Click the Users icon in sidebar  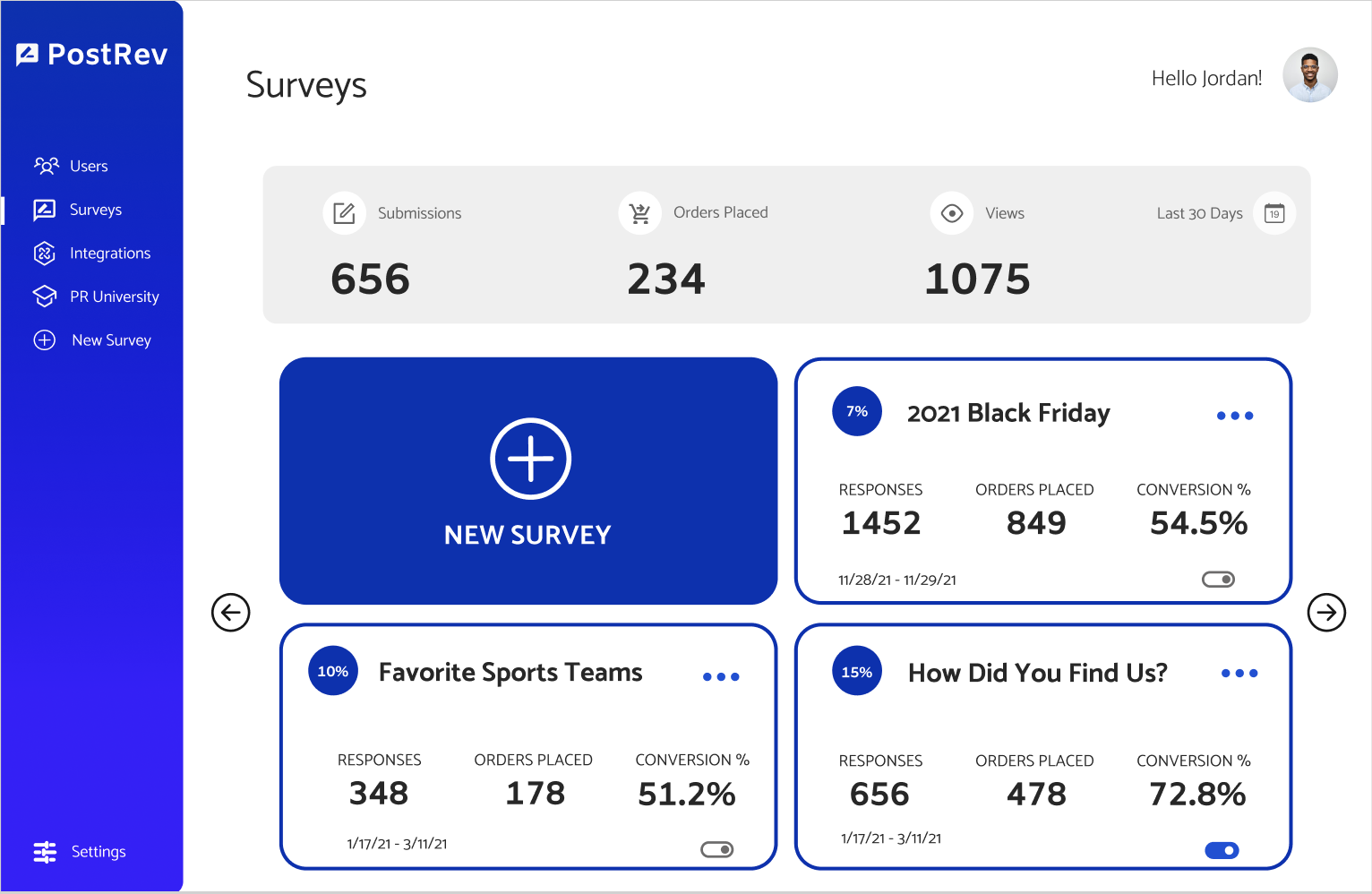pyautogui.click(x=47, y=166)
